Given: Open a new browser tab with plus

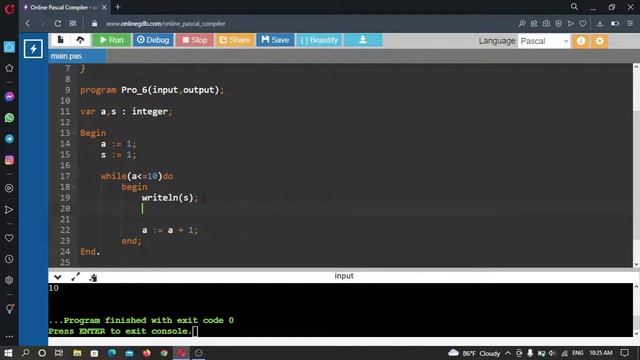Looking at the screenshot, I should tap(118, 7).
